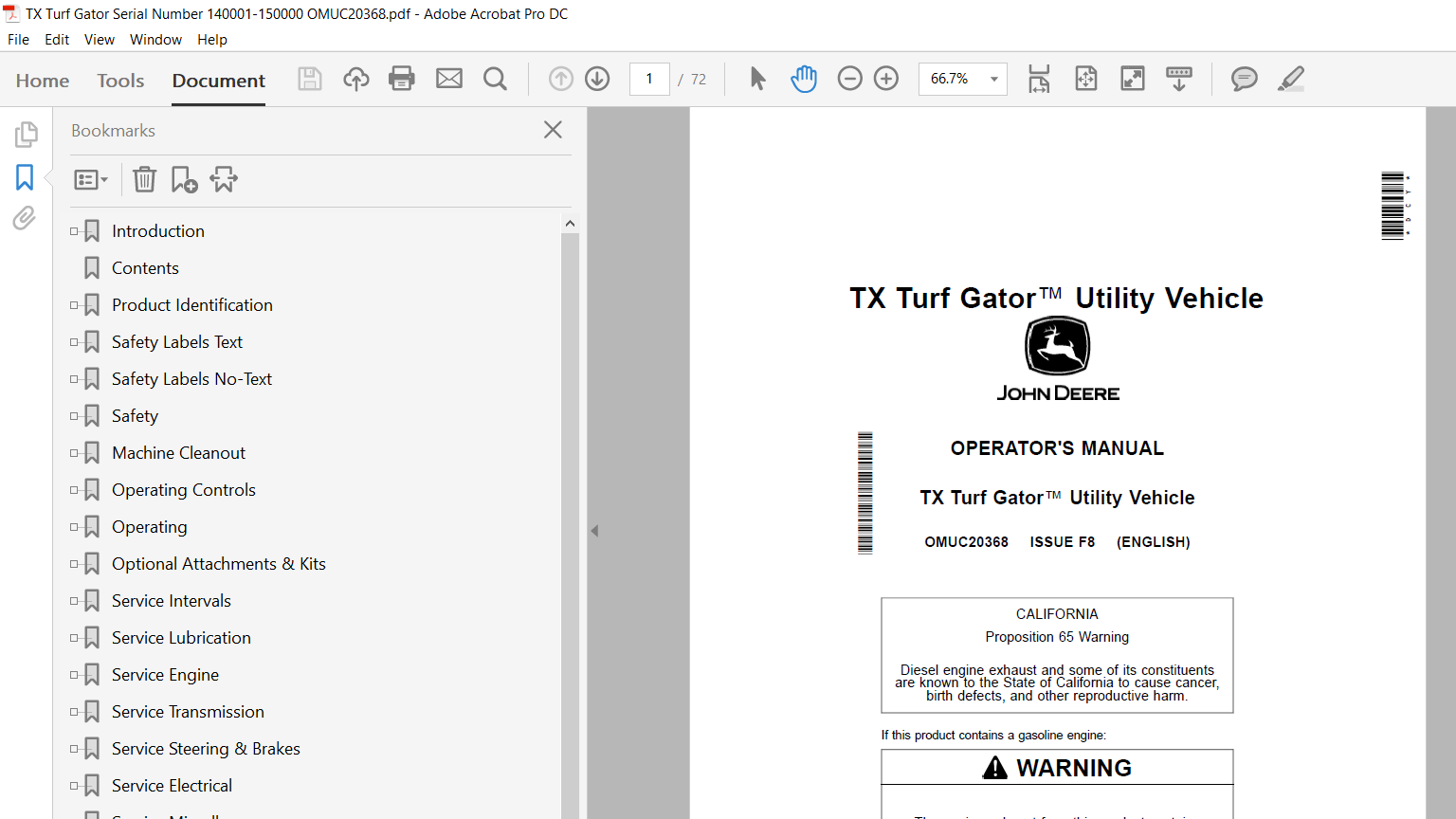Open bookmark options dropdown menu
Screen dimensions: 1456x819
(x=91, y=179)
